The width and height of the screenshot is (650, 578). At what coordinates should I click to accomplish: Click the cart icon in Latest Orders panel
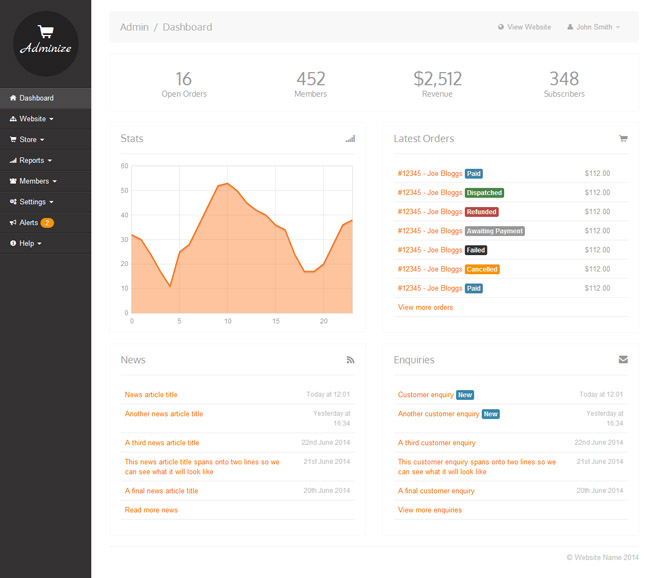pos(623,139)
